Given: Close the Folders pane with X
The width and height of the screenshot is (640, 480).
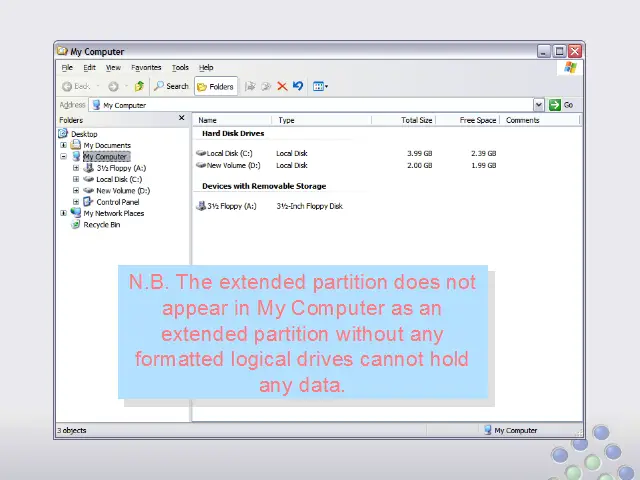Looking at the screenshot, I should pyautogui.click(x=182, y=118).
